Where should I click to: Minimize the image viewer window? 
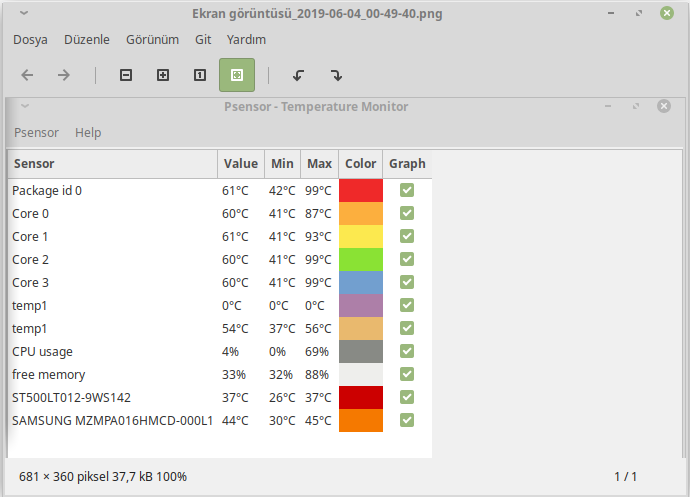click(x=611, y=13)
